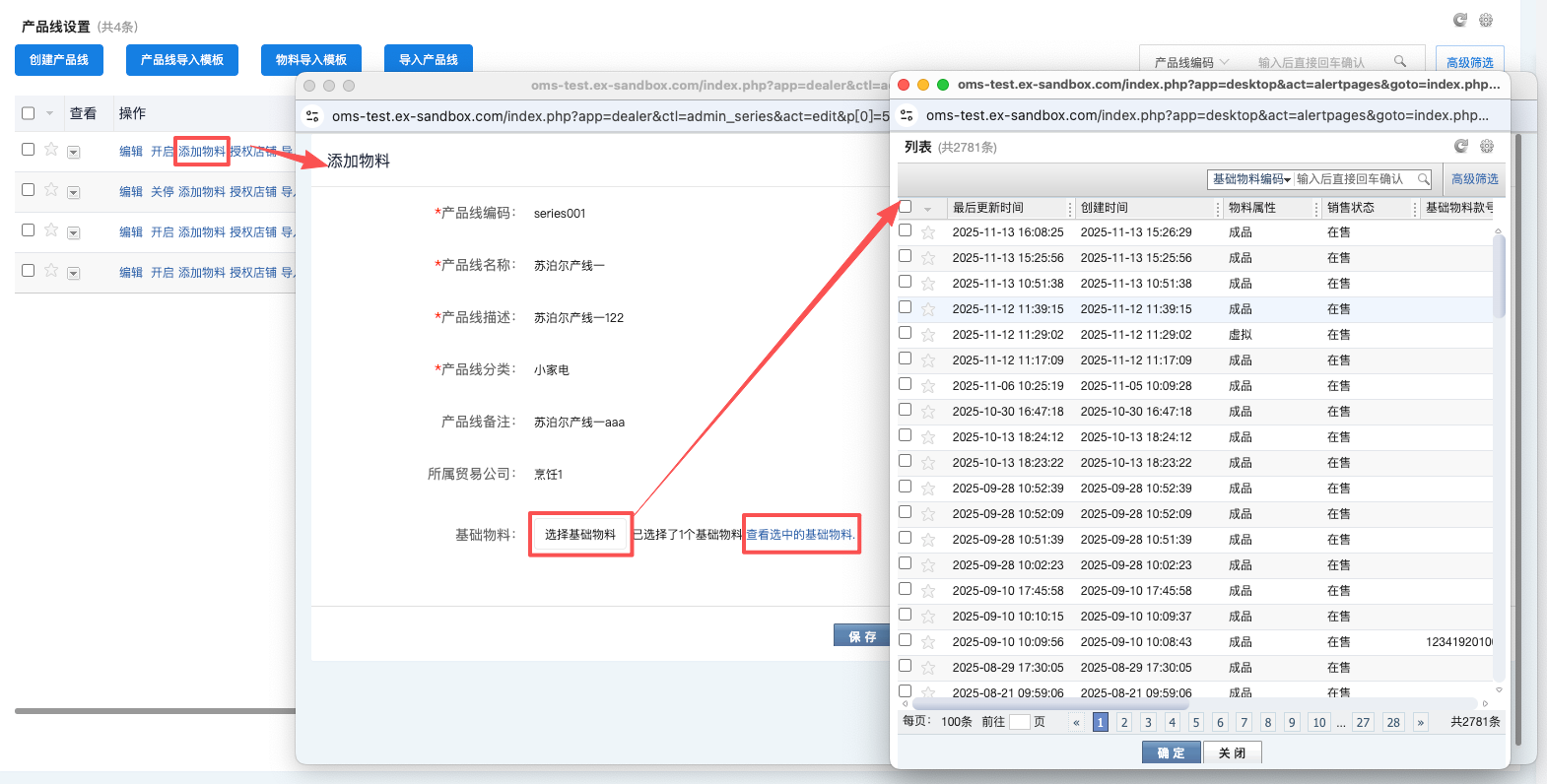Confirm selection with 确定 button
This screenshot has height=784, width=1547.
[x=1172, y=752]
